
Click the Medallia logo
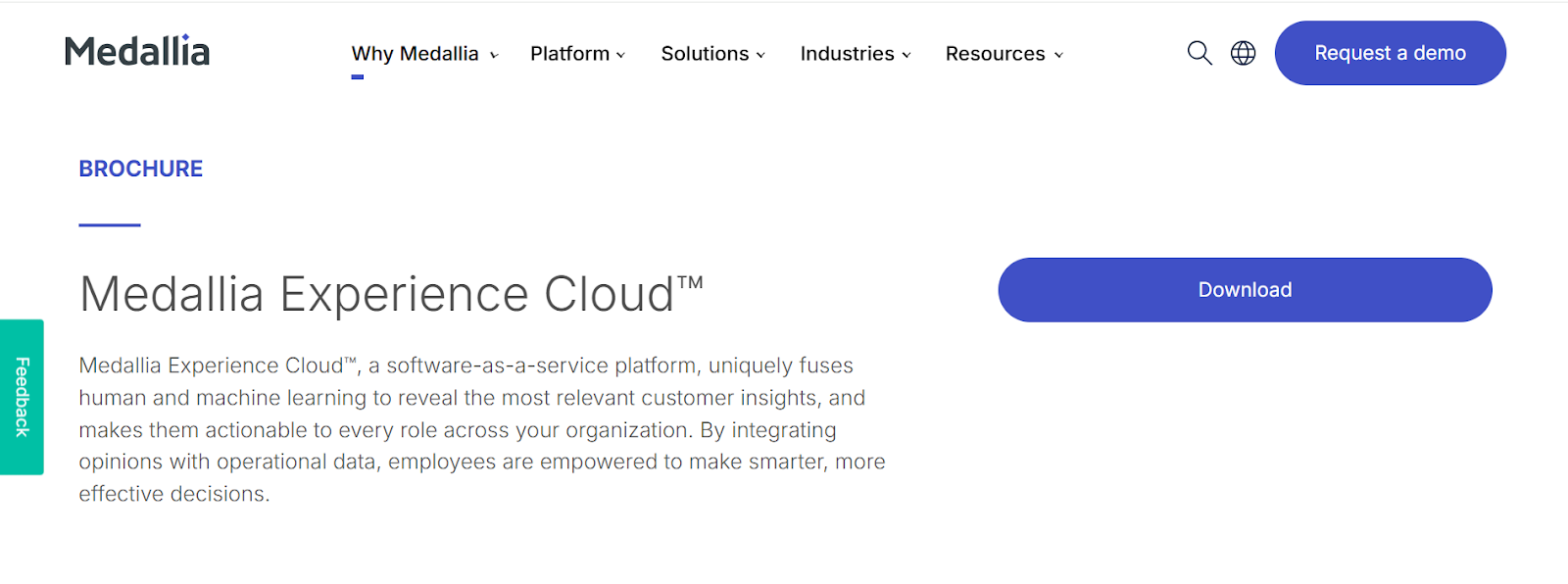click(x=137, y=51)
